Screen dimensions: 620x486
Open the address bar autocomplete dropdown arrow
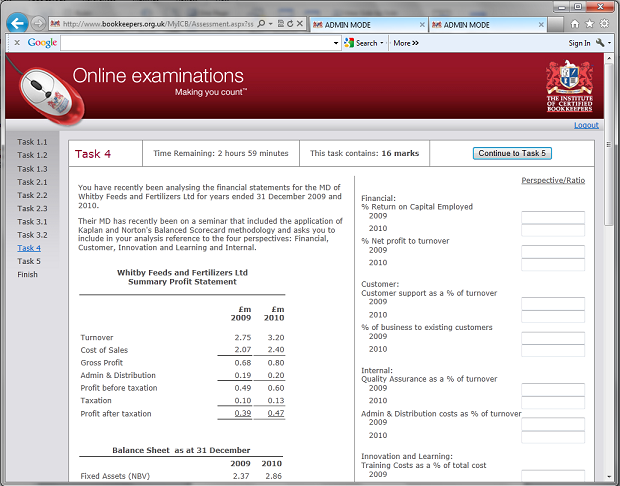[270, 24]
